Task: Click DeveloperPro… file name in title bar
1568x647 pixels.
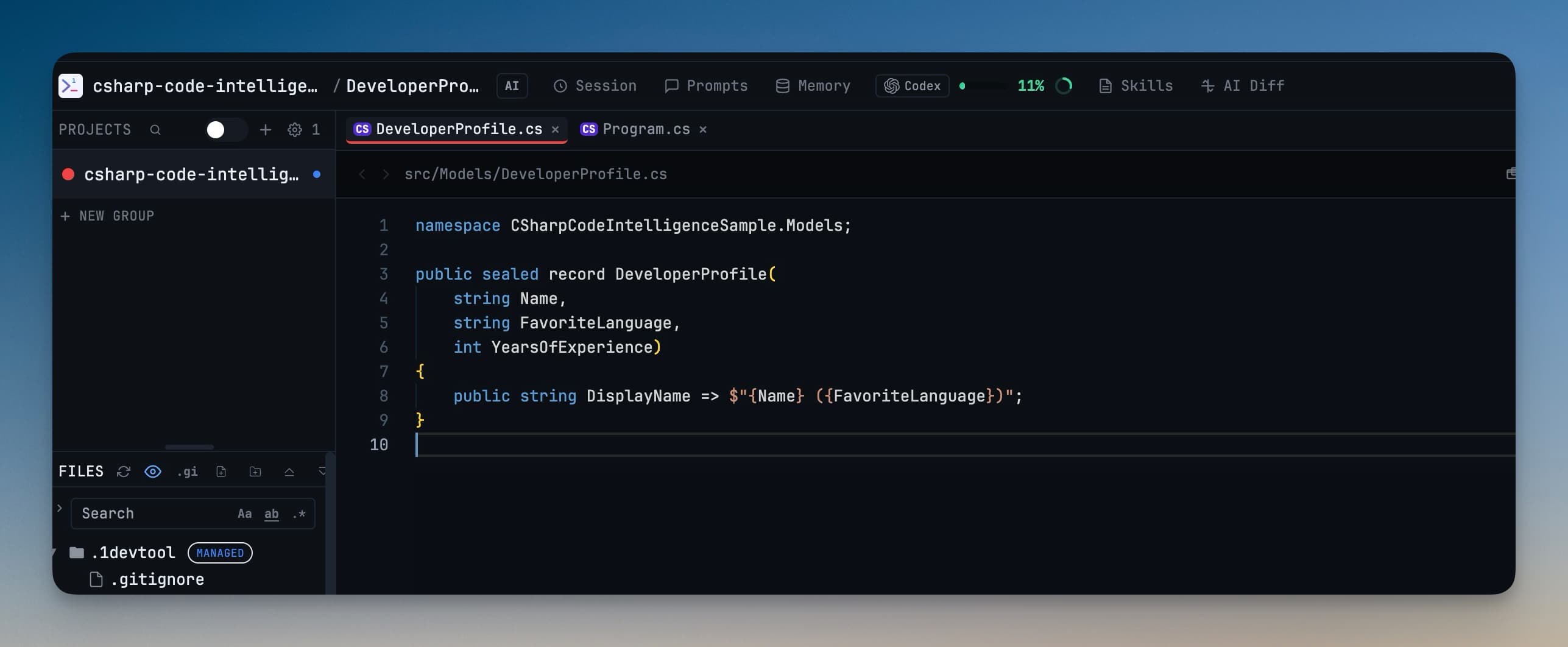Action: coord(412,86)
